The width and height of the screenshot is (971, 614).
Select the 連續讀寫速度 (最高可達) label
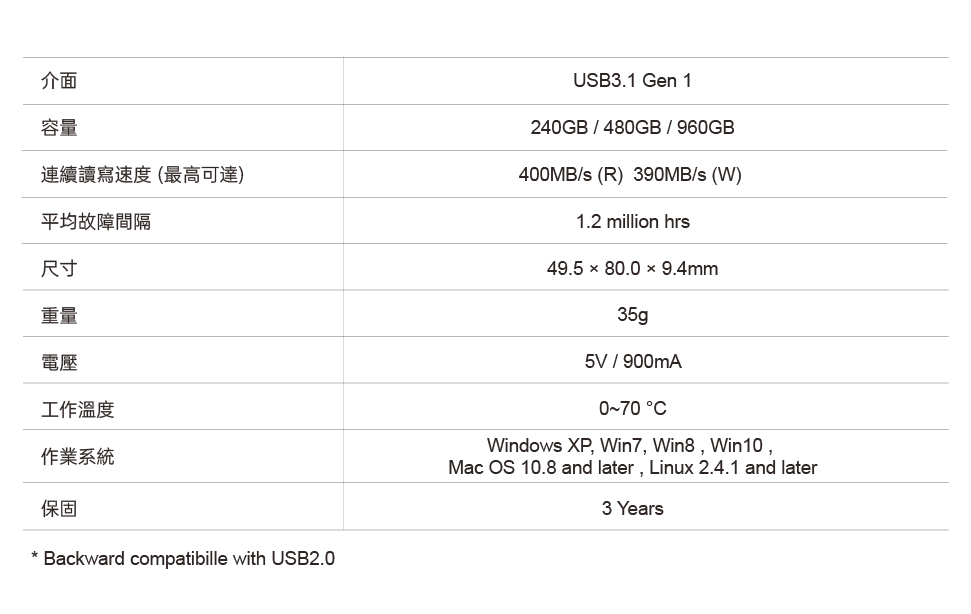tap(142, 175)
